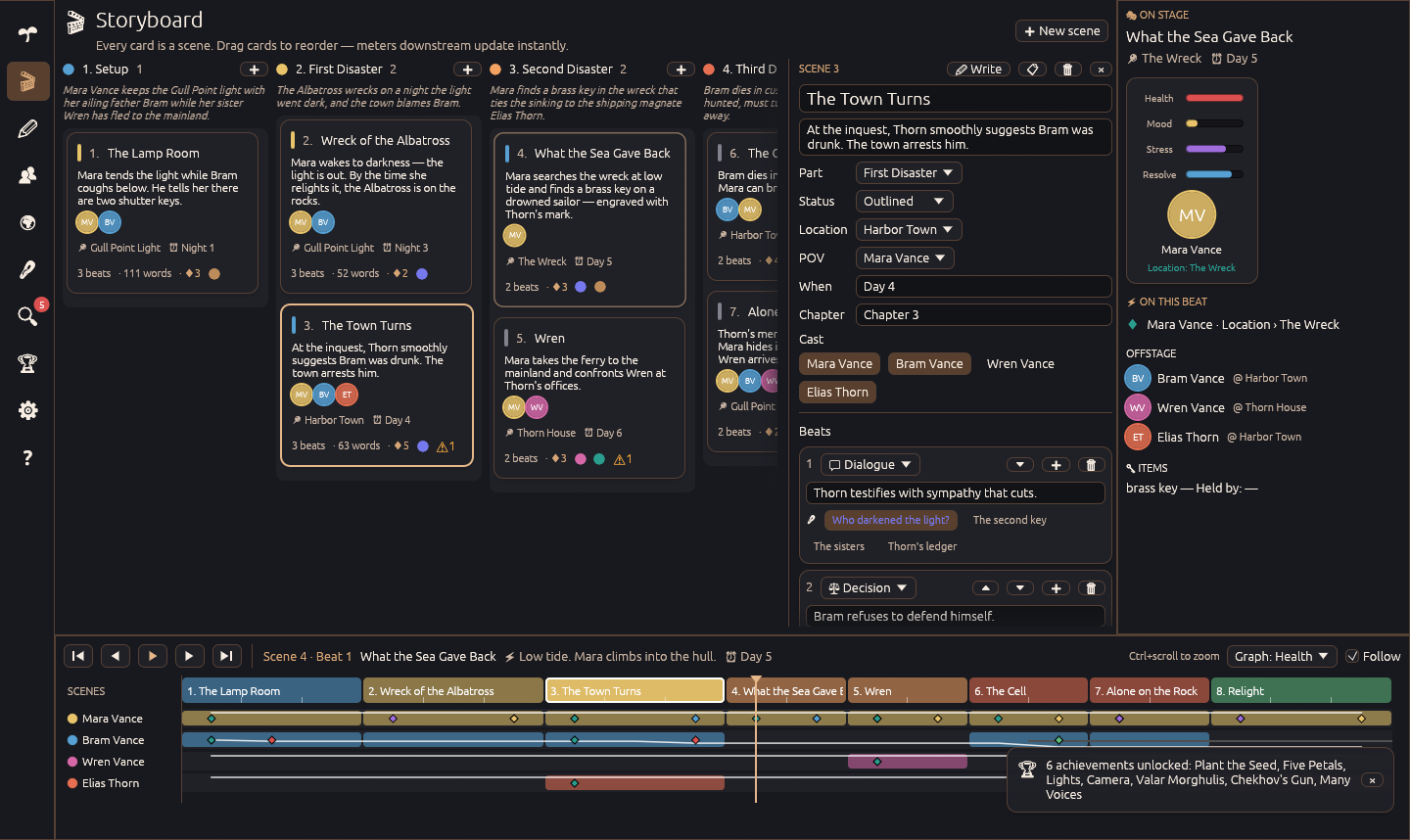Select '5. Wren' timeline segment
This screenshot has width=1410, height=840.
tap(908, 691)
